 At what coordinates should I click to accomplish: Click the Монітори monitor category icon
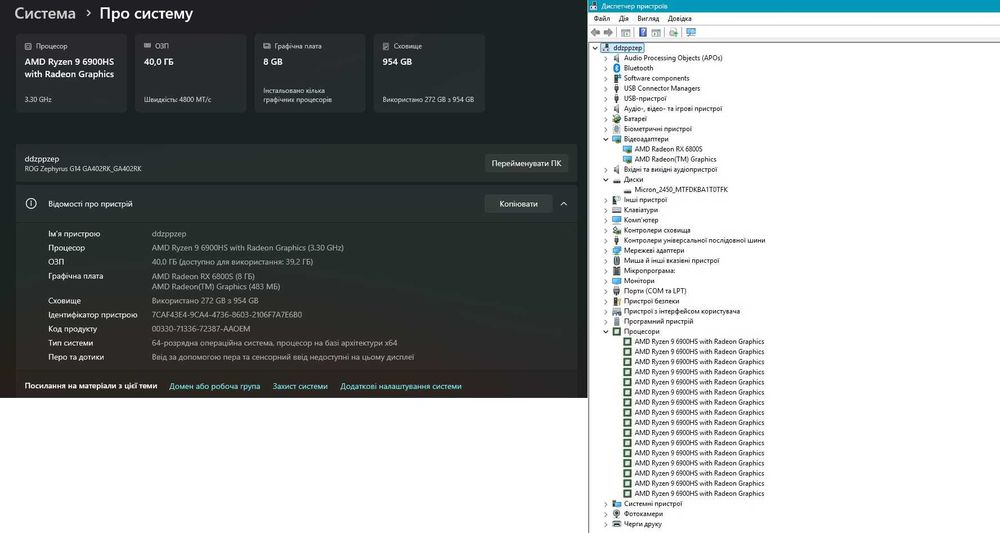click(617, 281)
